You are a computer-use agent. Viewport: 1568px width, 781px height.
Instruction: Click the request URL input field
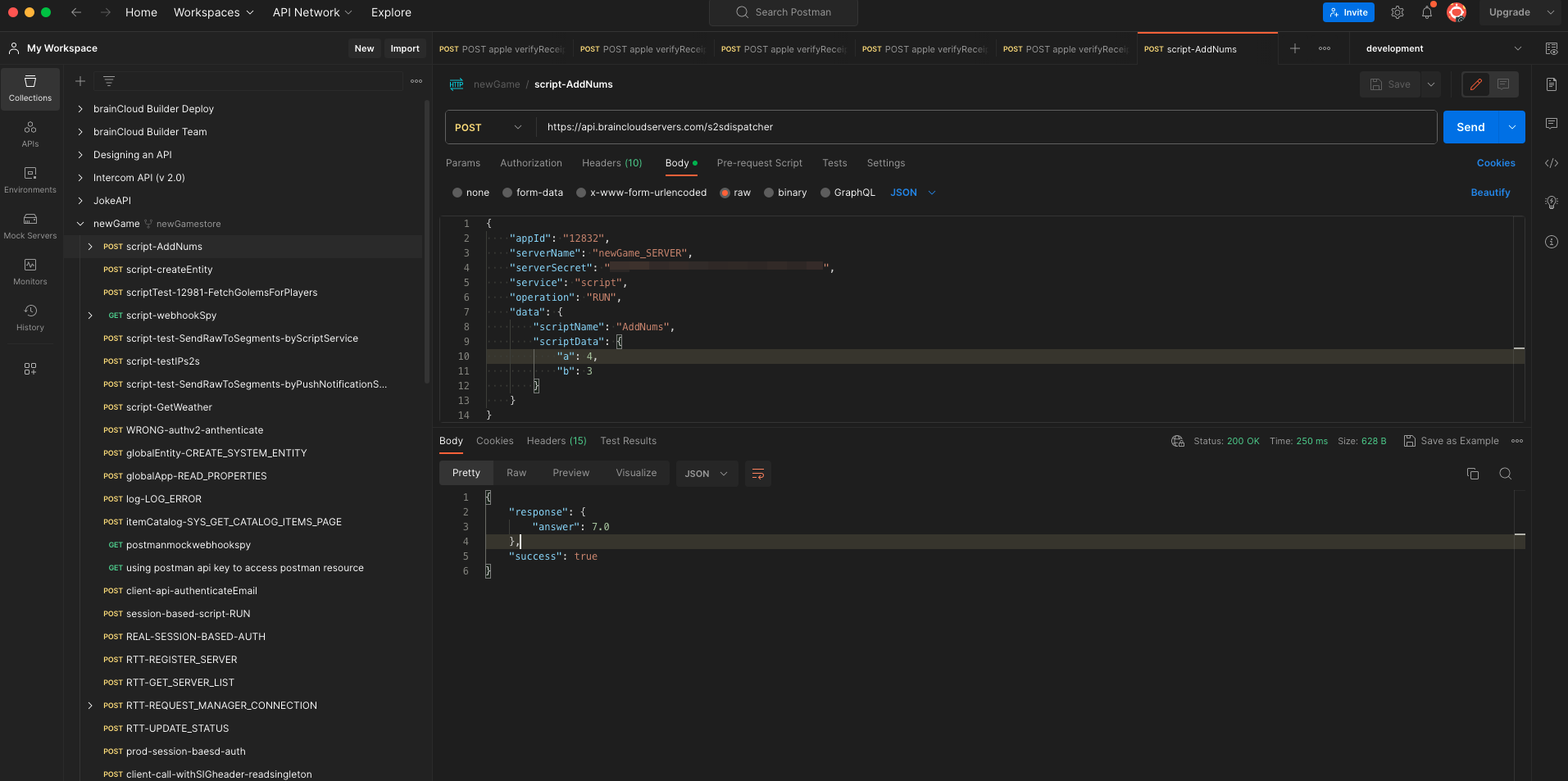(x=986, y=127)
